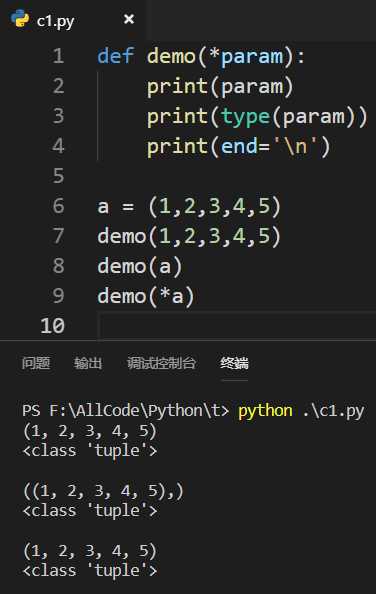Click the 'demo(1,2,3,4,5)' call line

click(189, 236)
